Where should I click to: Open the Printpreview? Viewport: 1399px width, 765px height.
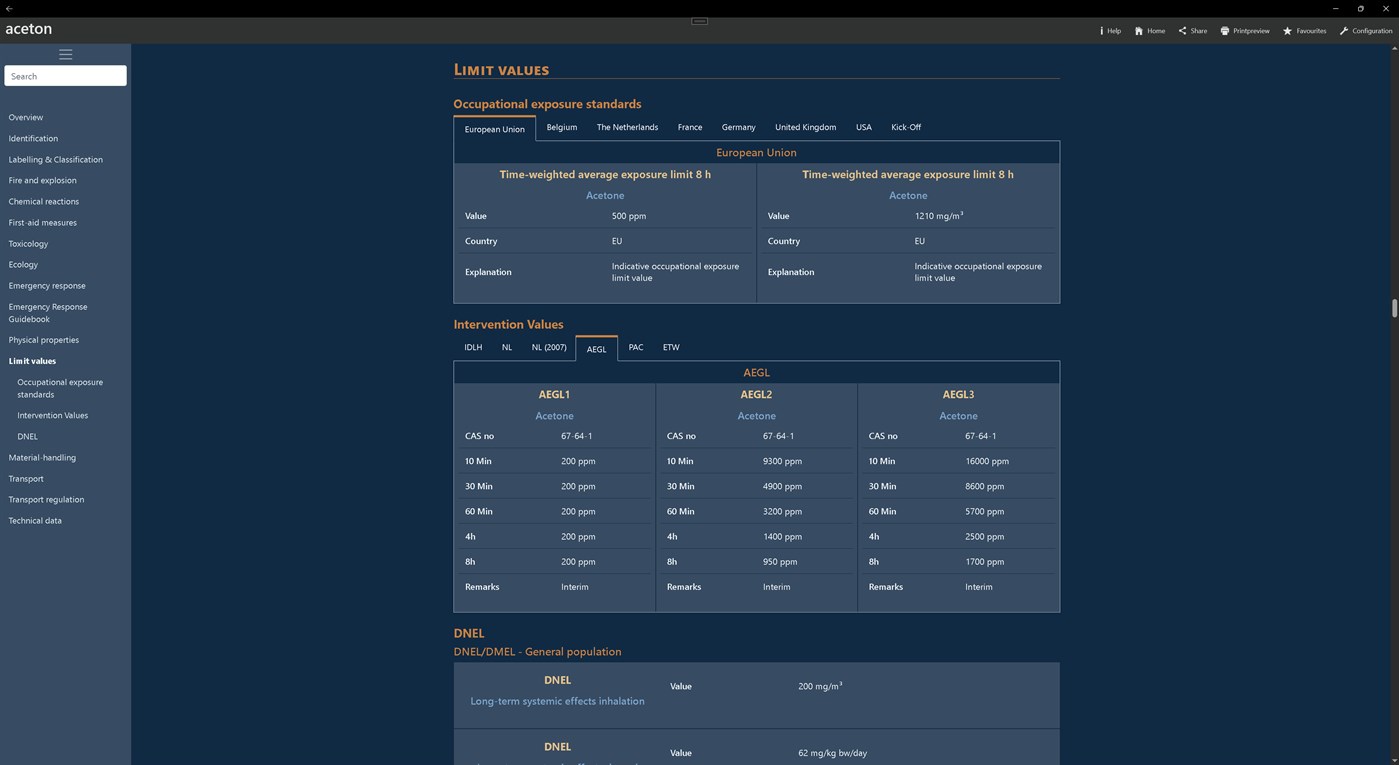(x=1245, y=31)
